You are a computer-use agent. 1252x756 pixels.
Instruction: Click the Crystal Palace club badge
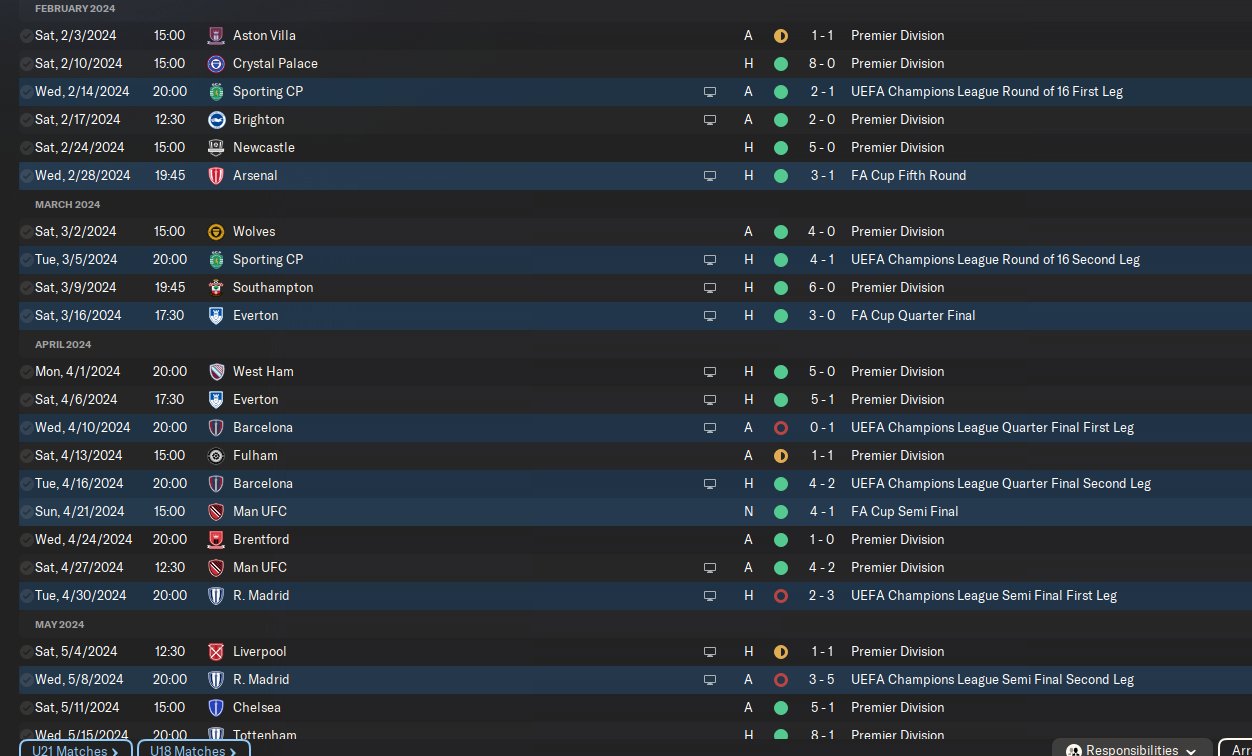[216, 63]
